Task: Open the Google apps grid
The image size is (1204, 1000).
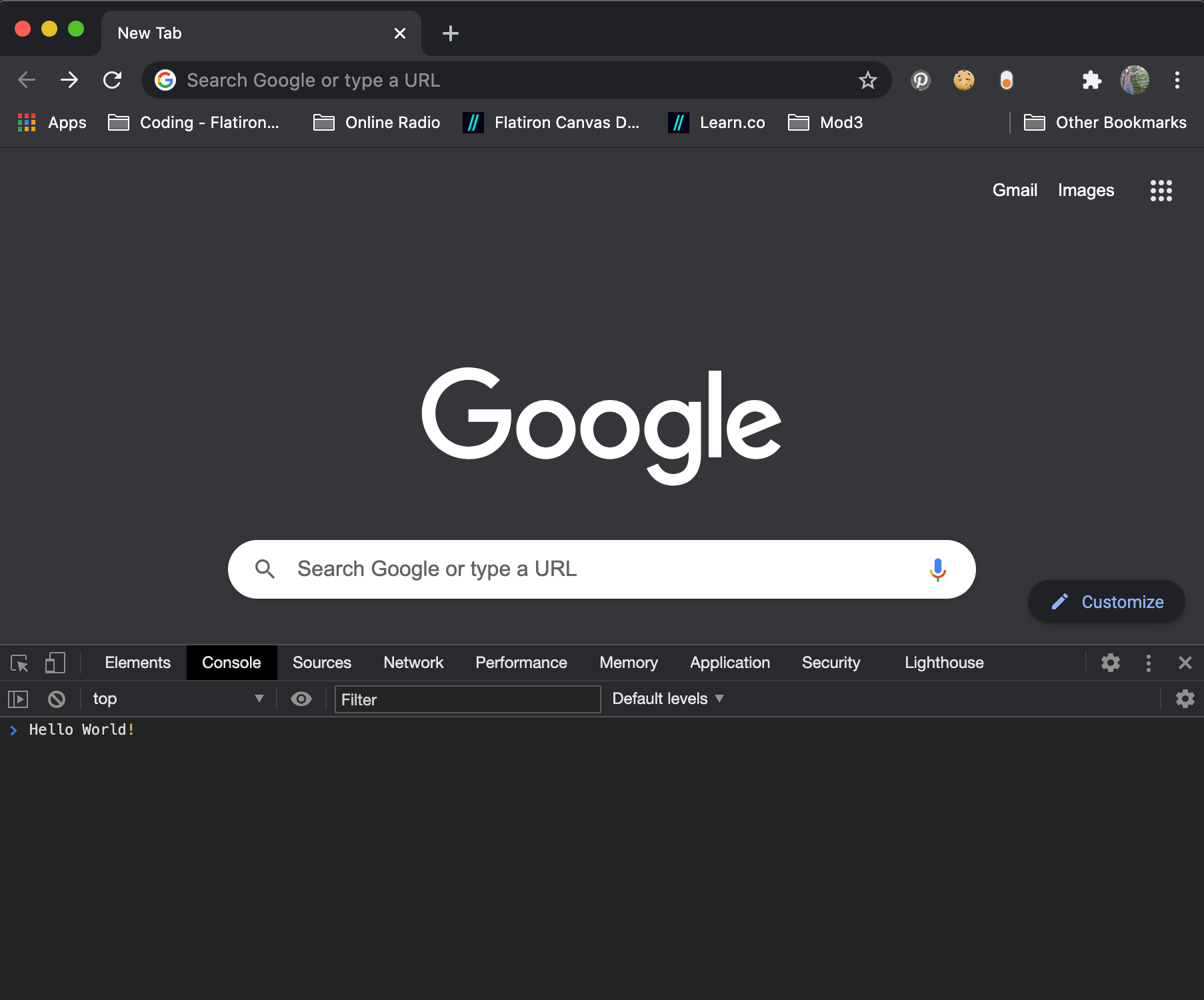Action: pyautogui.click(x=1161, y=191)
